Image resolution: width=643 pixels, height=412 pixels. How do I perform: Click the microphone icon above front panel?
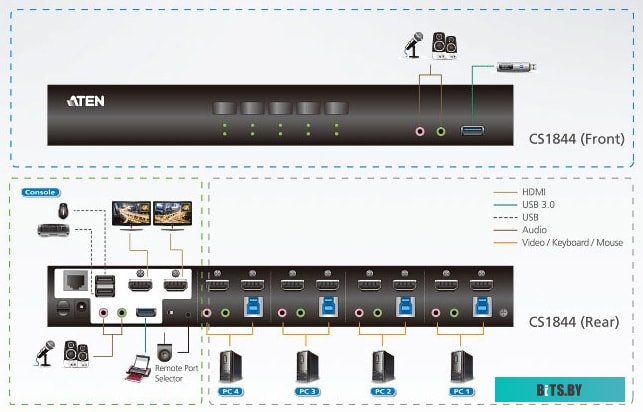pos(413,45)
